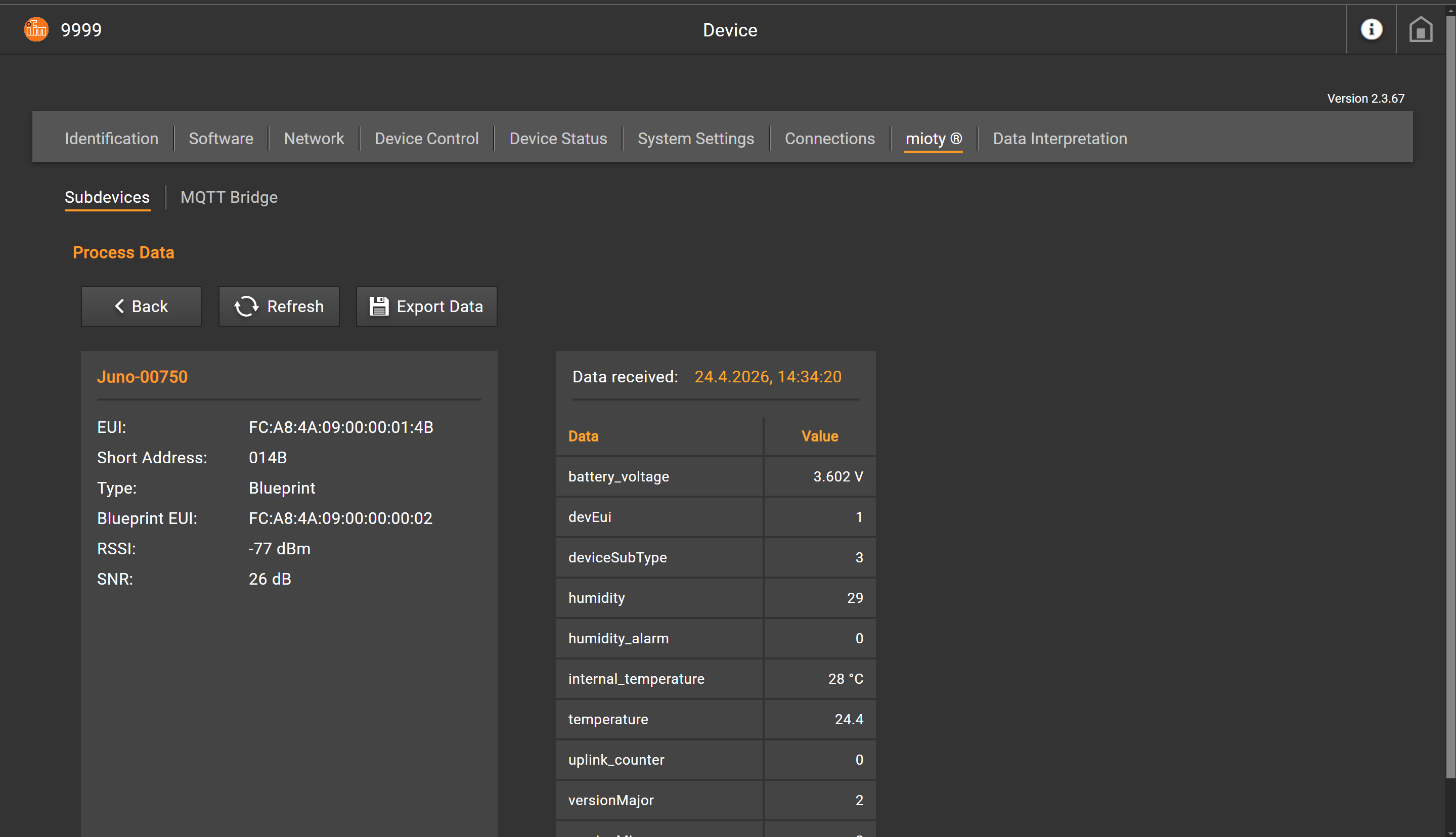
Task: Click the SNR value 26 dB
Action: pyautogui.click(x=270, y=579)
